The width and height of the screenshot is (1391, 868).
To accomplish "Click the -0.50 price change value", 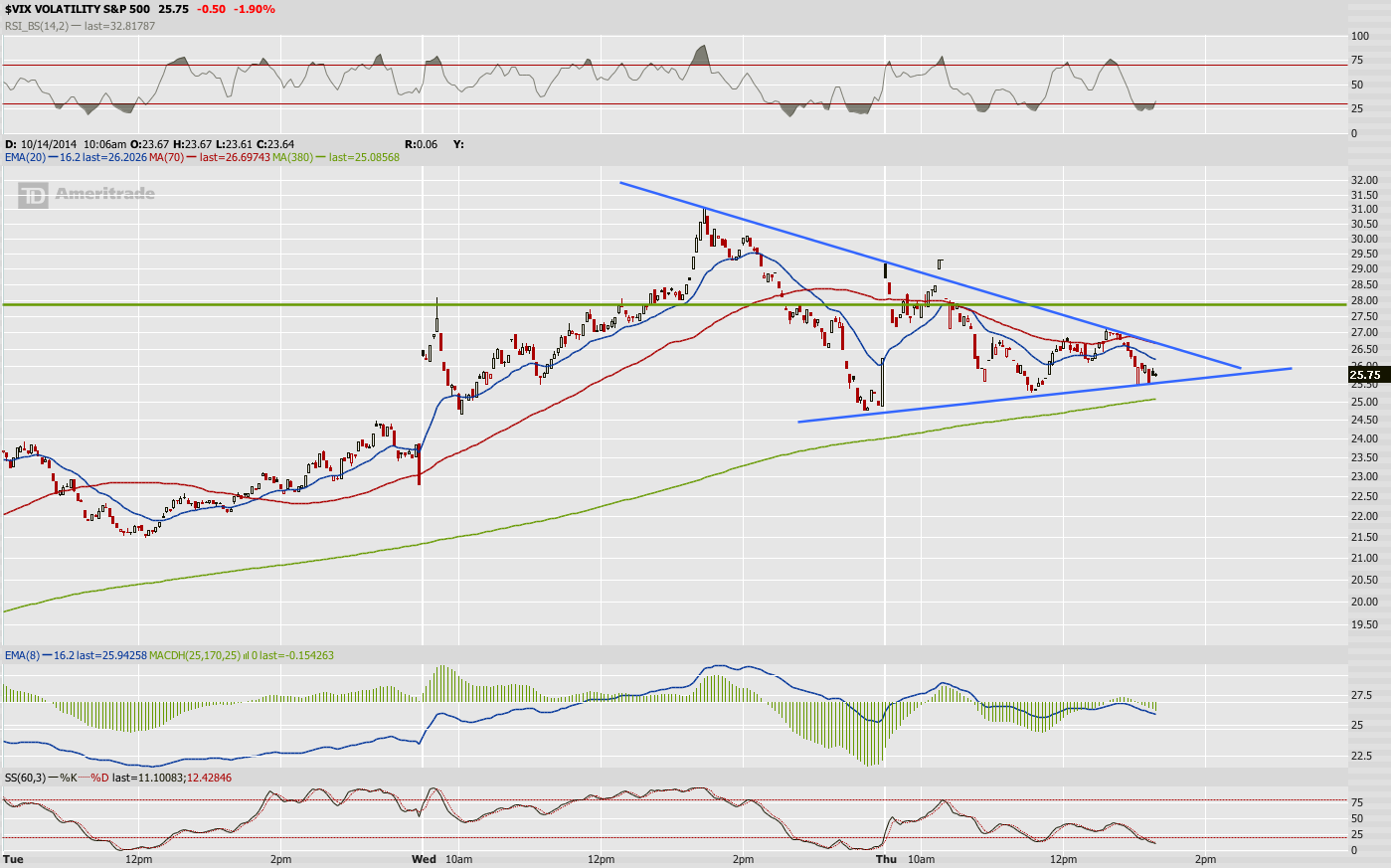I will [211, 9].
